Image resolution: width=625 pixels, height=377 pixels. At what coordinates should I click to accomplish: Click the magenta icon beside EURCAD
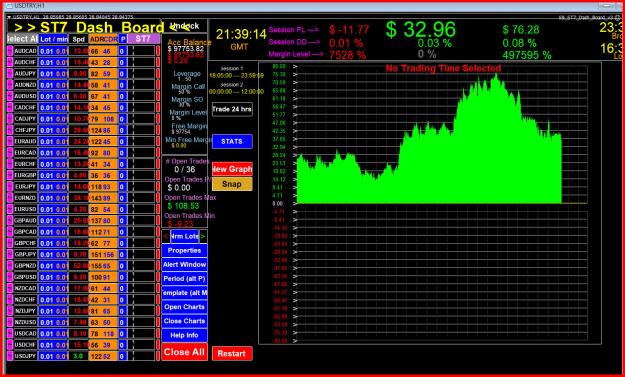[x=10, y=153]
